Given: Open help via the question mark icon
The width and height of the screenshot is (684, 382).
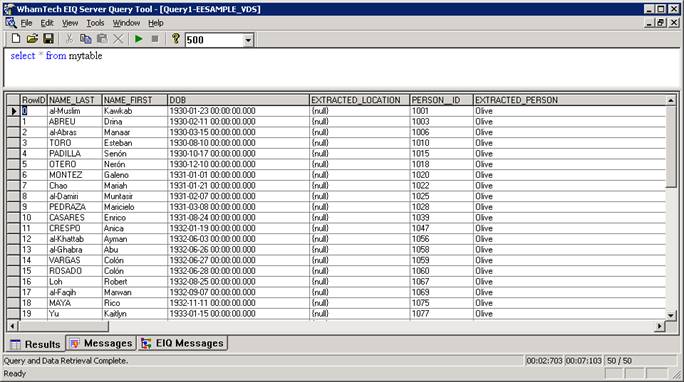Looking at the screenshot, I should tap(175, 39).
